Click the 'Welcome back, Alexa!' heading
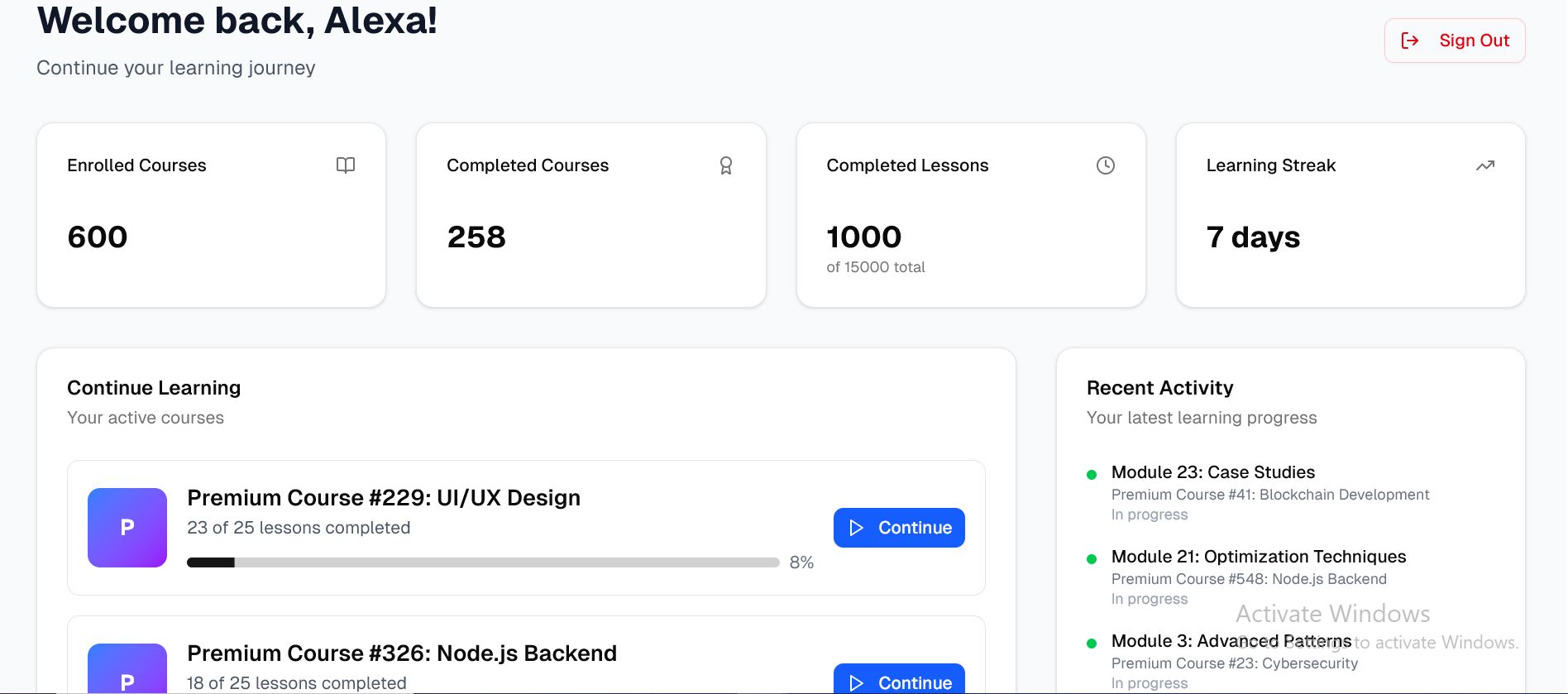The width and height of the screenshot is (1568, 694). tap(237, 21)
